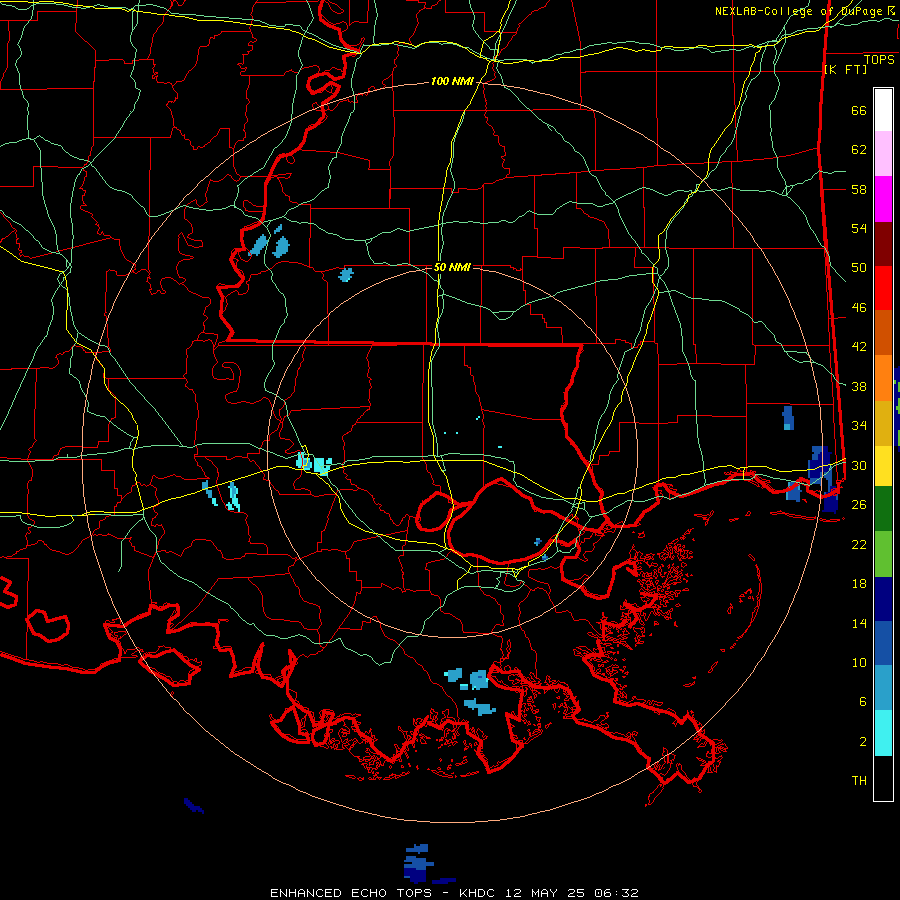
Task: Click the gold swatch between 30 and 34
Action: pyautogui.click(x=883, y=423)
